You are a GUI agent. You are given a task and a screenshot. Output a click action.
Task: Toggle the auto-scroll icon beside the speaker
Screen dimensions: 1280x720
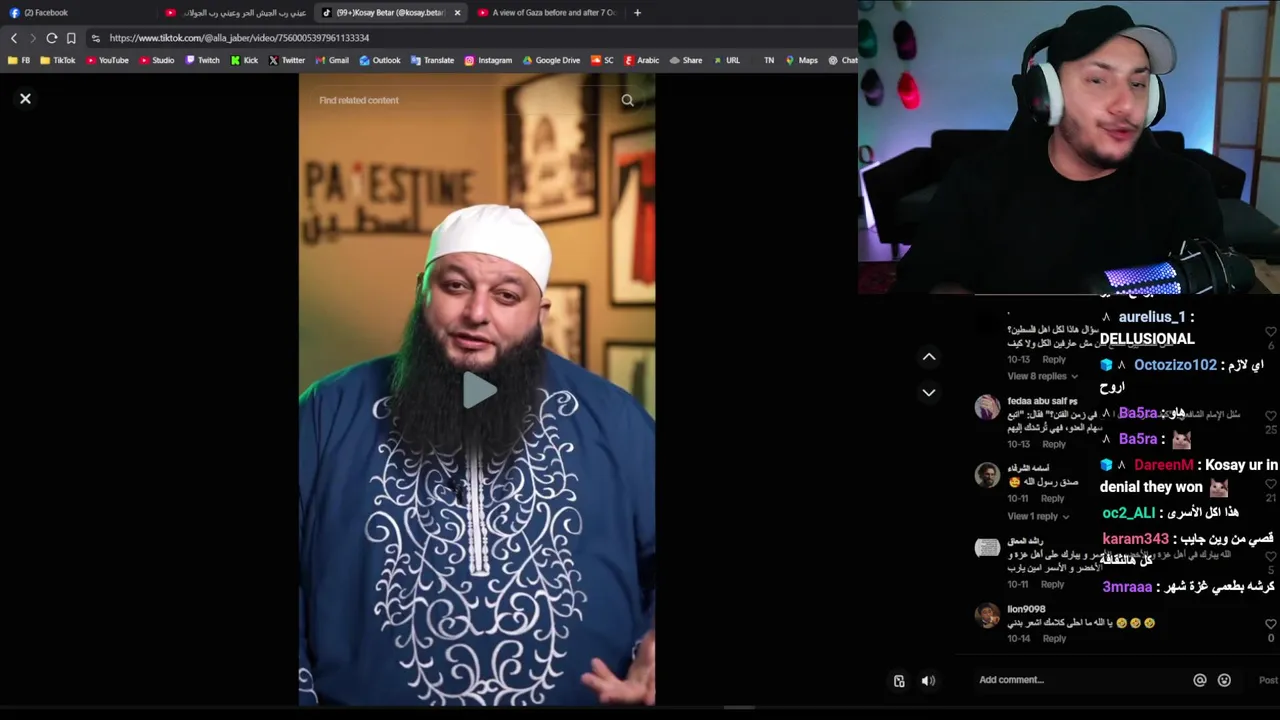tap(899, 681)
